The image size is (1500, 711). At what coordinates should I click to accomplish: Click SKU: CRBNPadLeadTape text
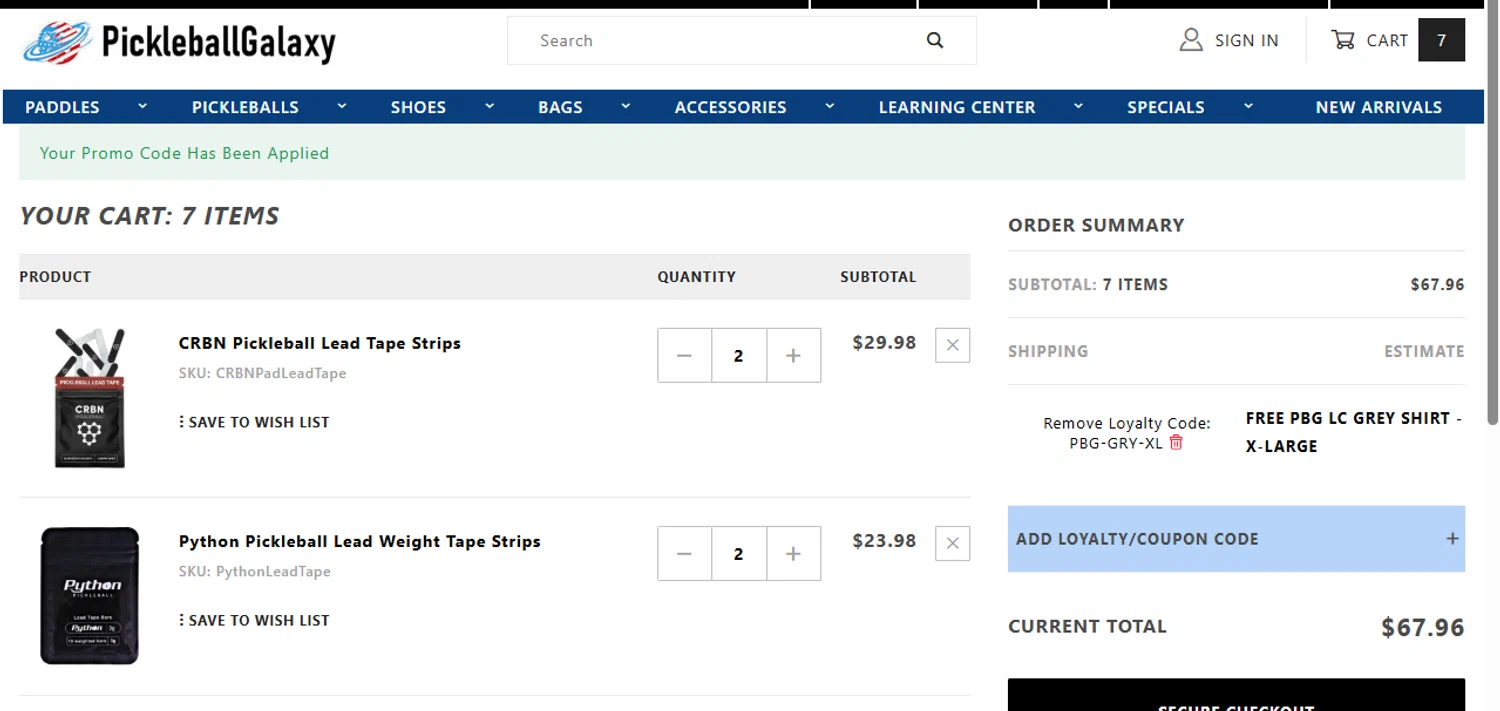click(262, 373)
